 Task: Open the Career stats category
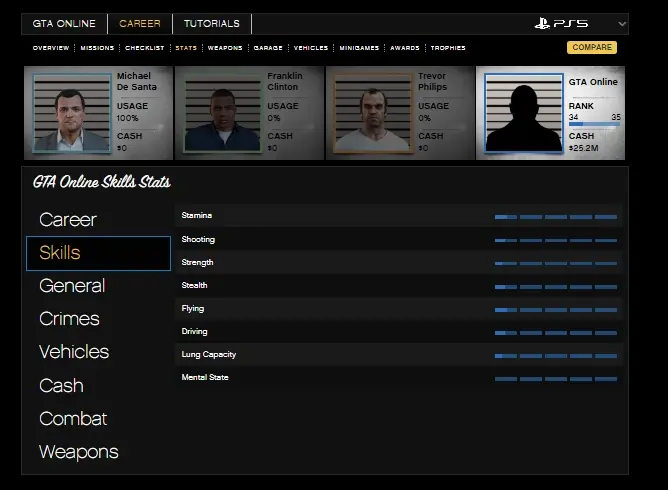coord(68,219)
